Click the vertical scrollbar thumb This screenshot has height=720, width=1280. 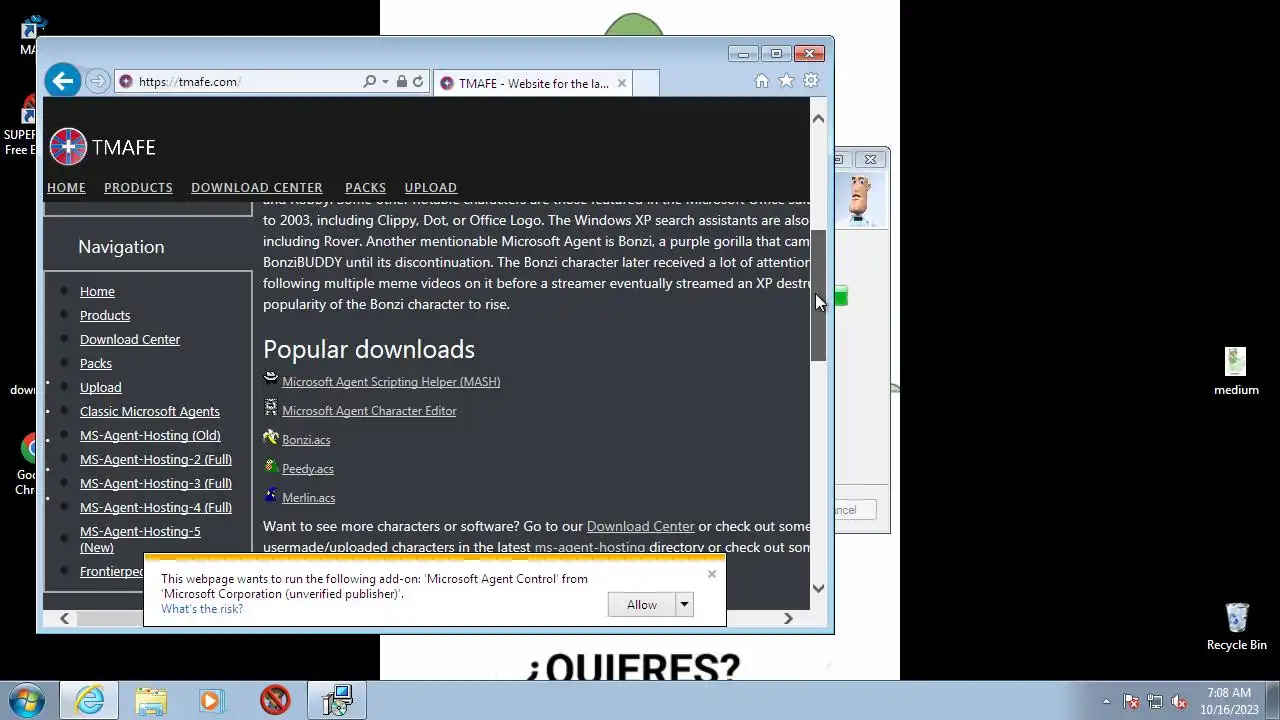(x=818, y=295)
